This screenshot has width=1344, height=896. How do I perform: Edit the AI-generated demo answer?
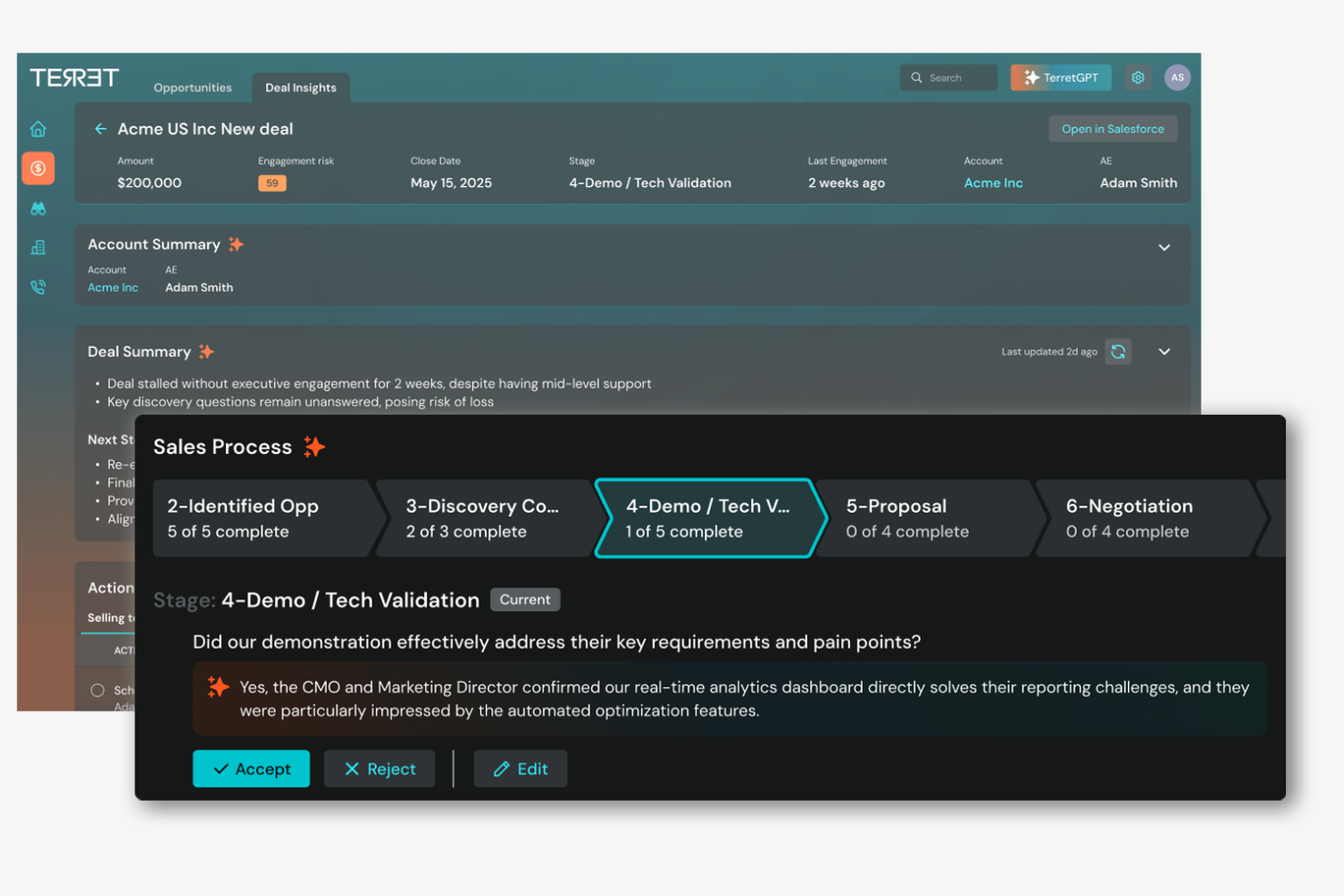tap(520, 768)
